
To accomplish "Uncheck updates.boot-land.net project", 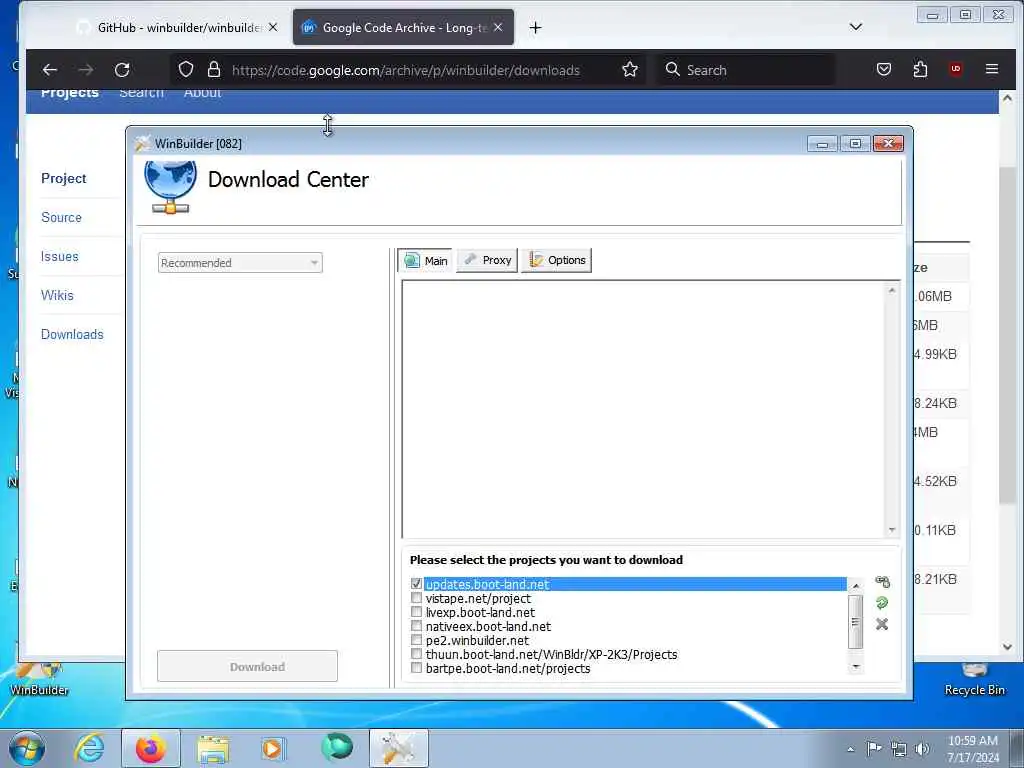I will pos(416,583).
